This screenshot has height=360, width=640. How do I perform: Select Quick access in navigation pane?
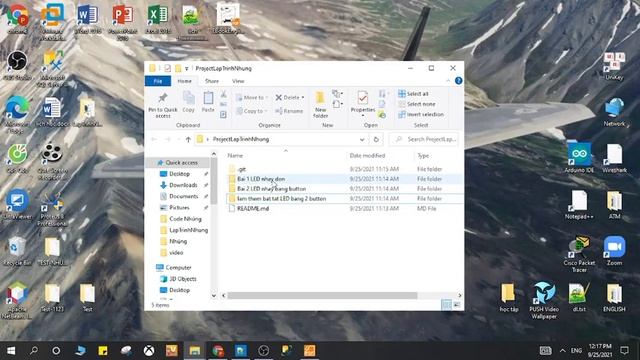pyautogui.click(x=178, y=162)
